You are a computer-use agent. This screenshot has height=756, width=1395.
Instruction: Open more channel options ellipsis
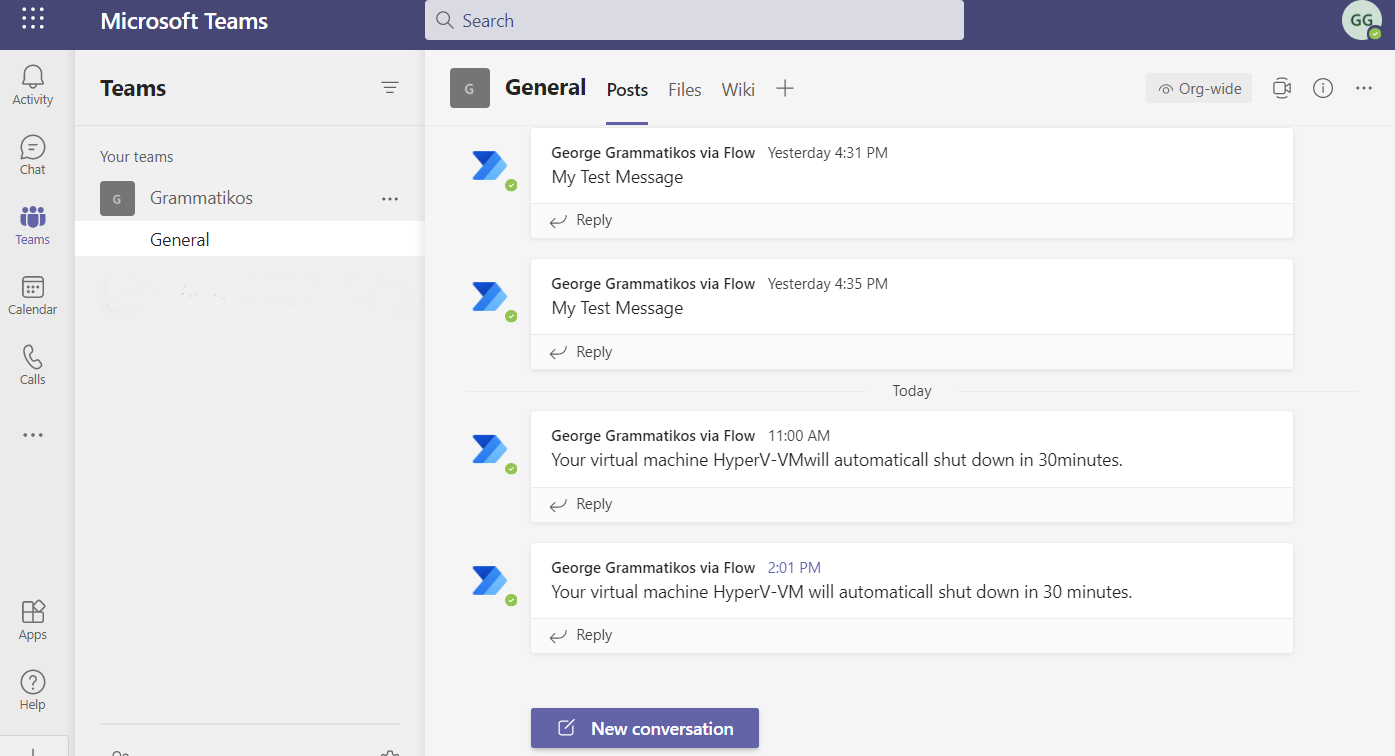1364,88
